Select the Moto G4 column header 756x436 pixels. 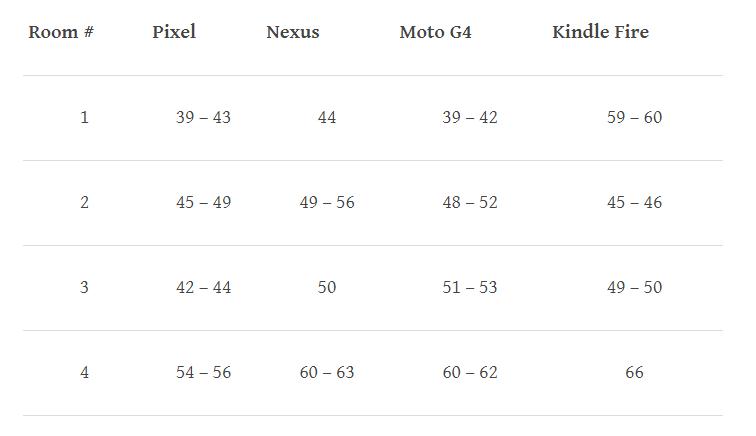(x=435, y=32)
